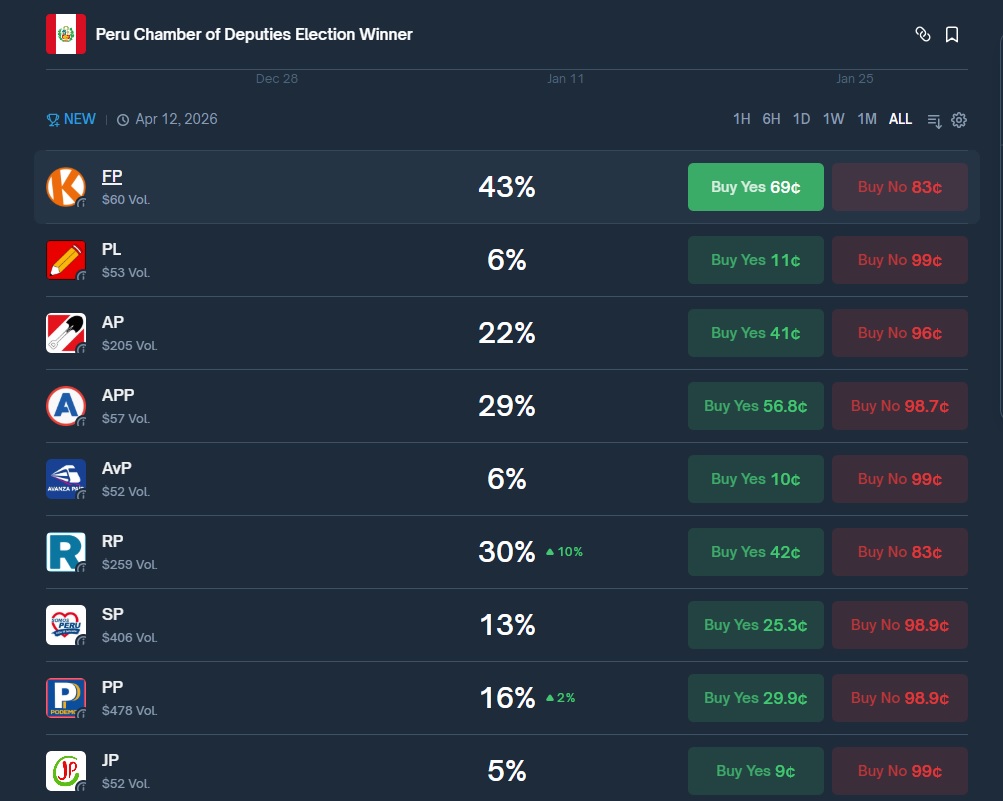Image resolution: width=1003 pixels, height=801 pixels.
Task: Click the RP party logo
Action: (66, 552)
